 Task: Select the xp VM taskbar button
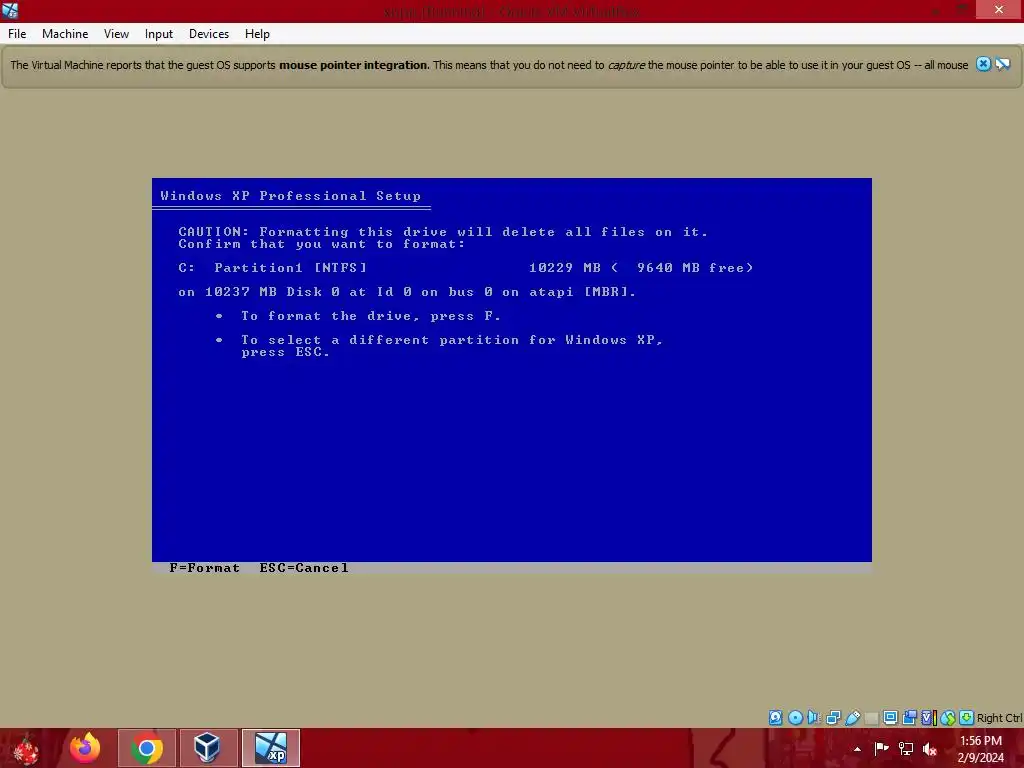[x=270, y=748]
